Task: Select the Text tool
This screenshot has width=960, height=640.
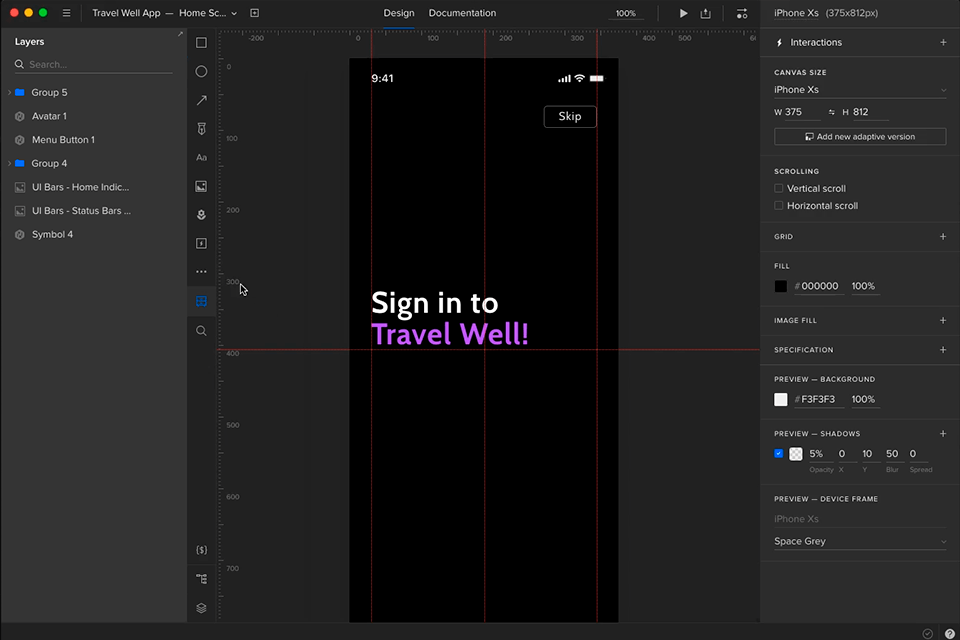Action: [201, 158]
